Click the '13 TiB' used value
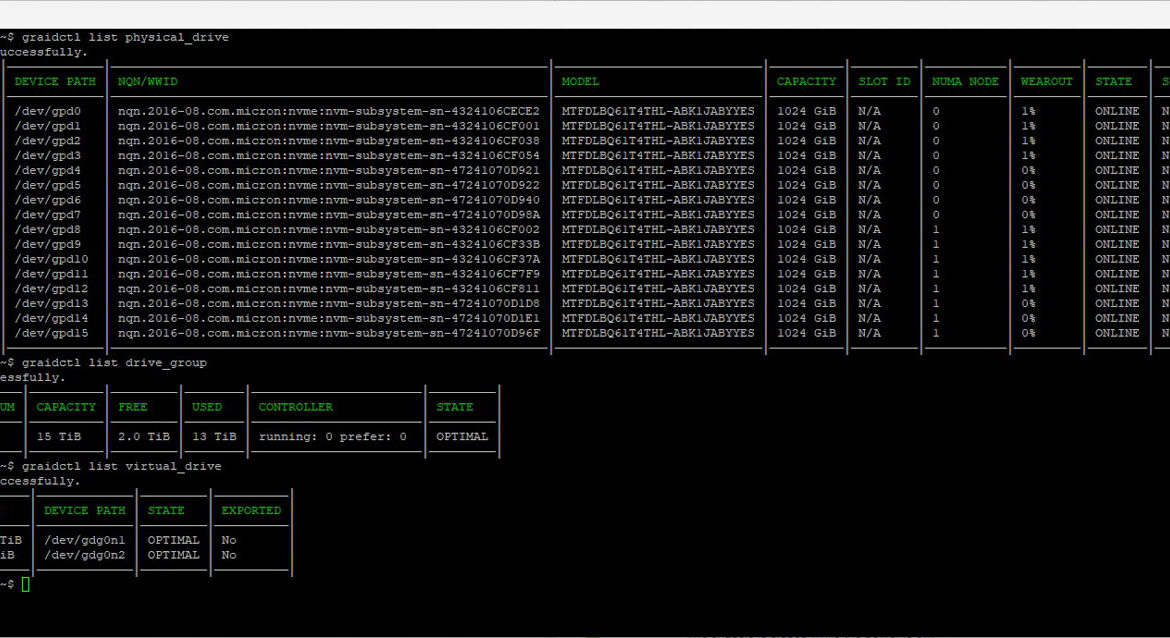The height and width of the screenshot is (638, 1170). pyautogui.click(x=214, y=437)
